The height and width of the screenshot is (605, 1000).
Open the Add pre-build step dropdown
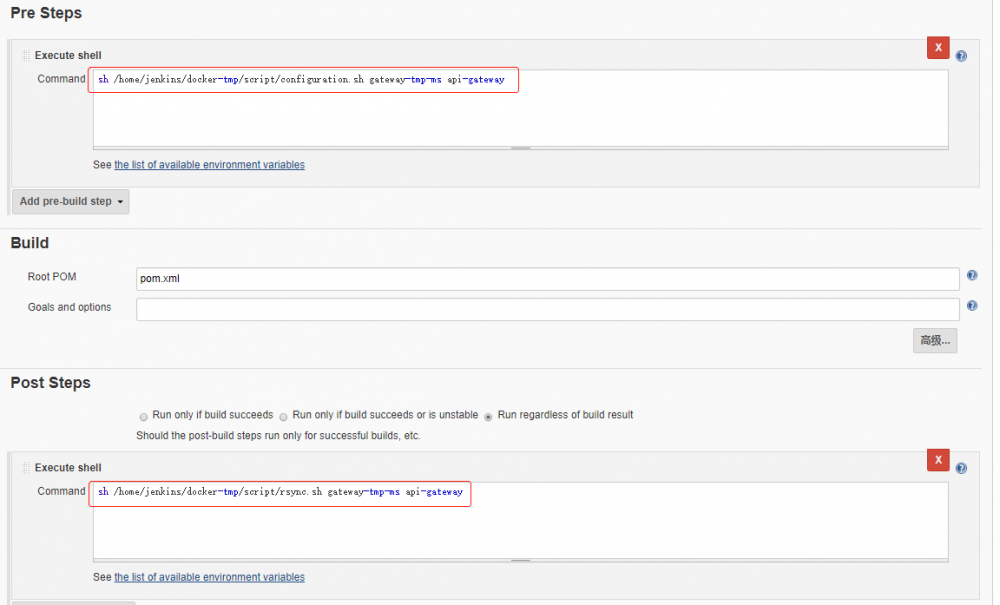[x=70, y=201]
